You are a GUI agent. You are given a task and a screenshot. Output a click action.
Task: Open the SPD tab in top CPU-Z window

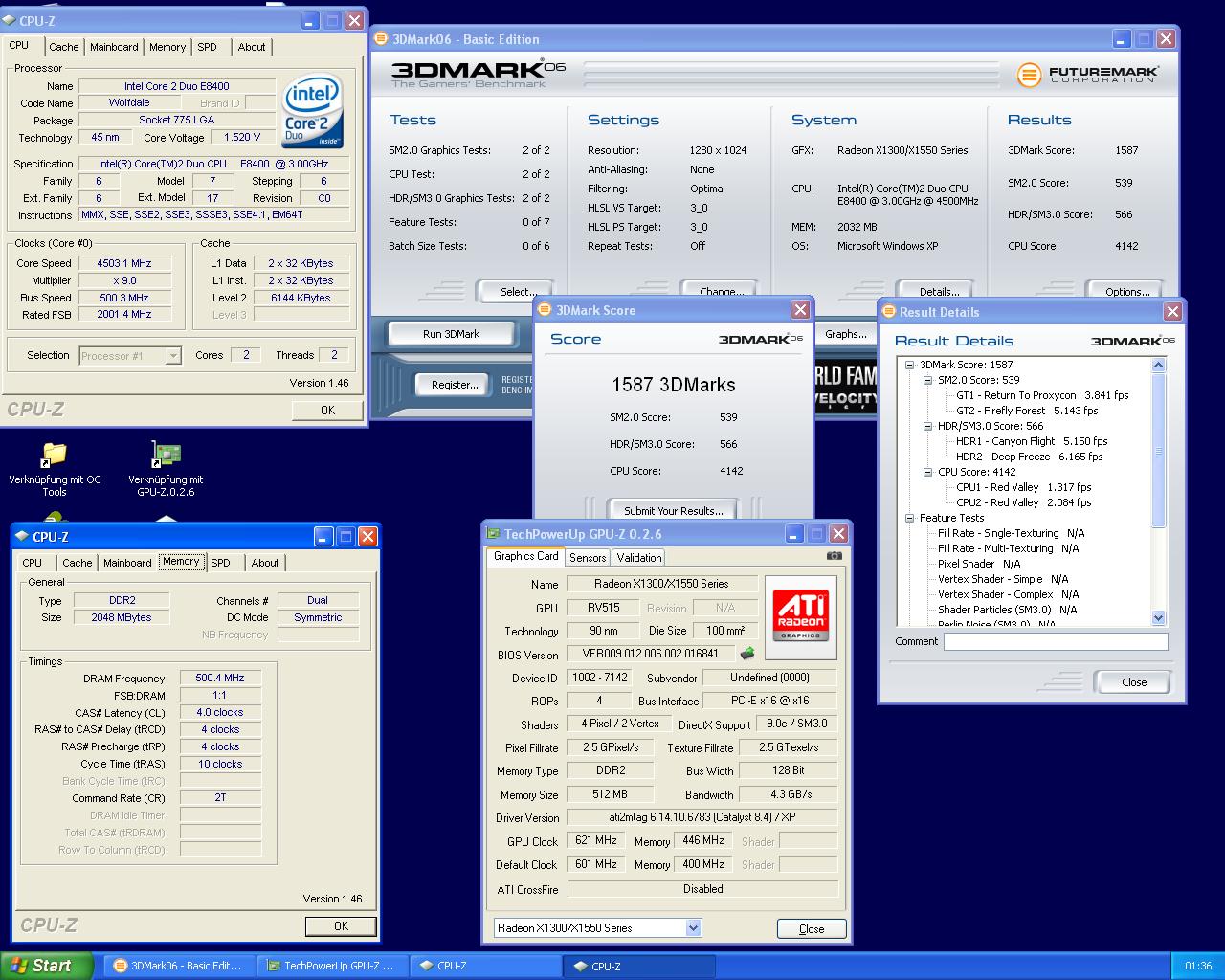point(207,47)
